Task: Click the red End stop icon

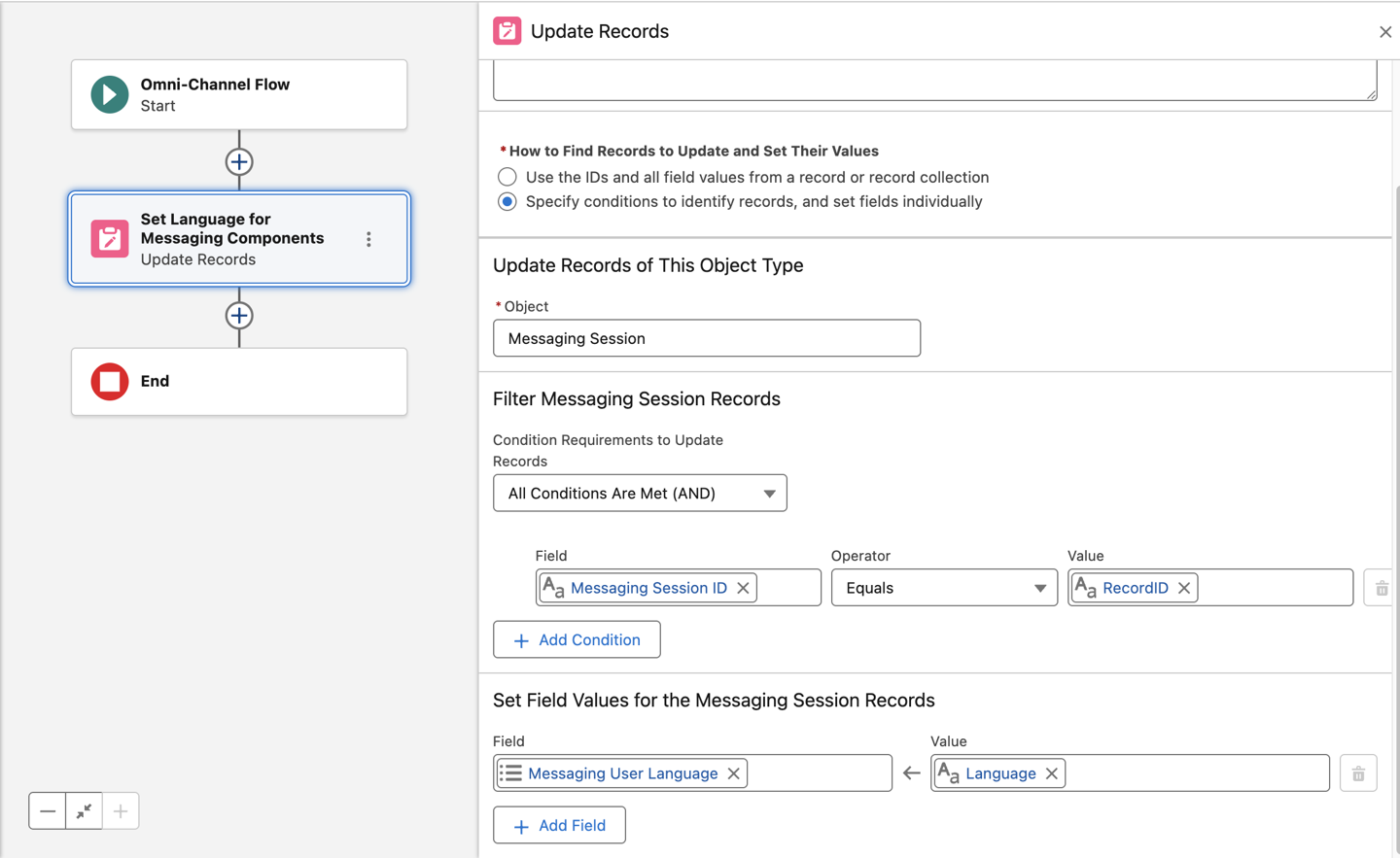Action: click(110, 381)
